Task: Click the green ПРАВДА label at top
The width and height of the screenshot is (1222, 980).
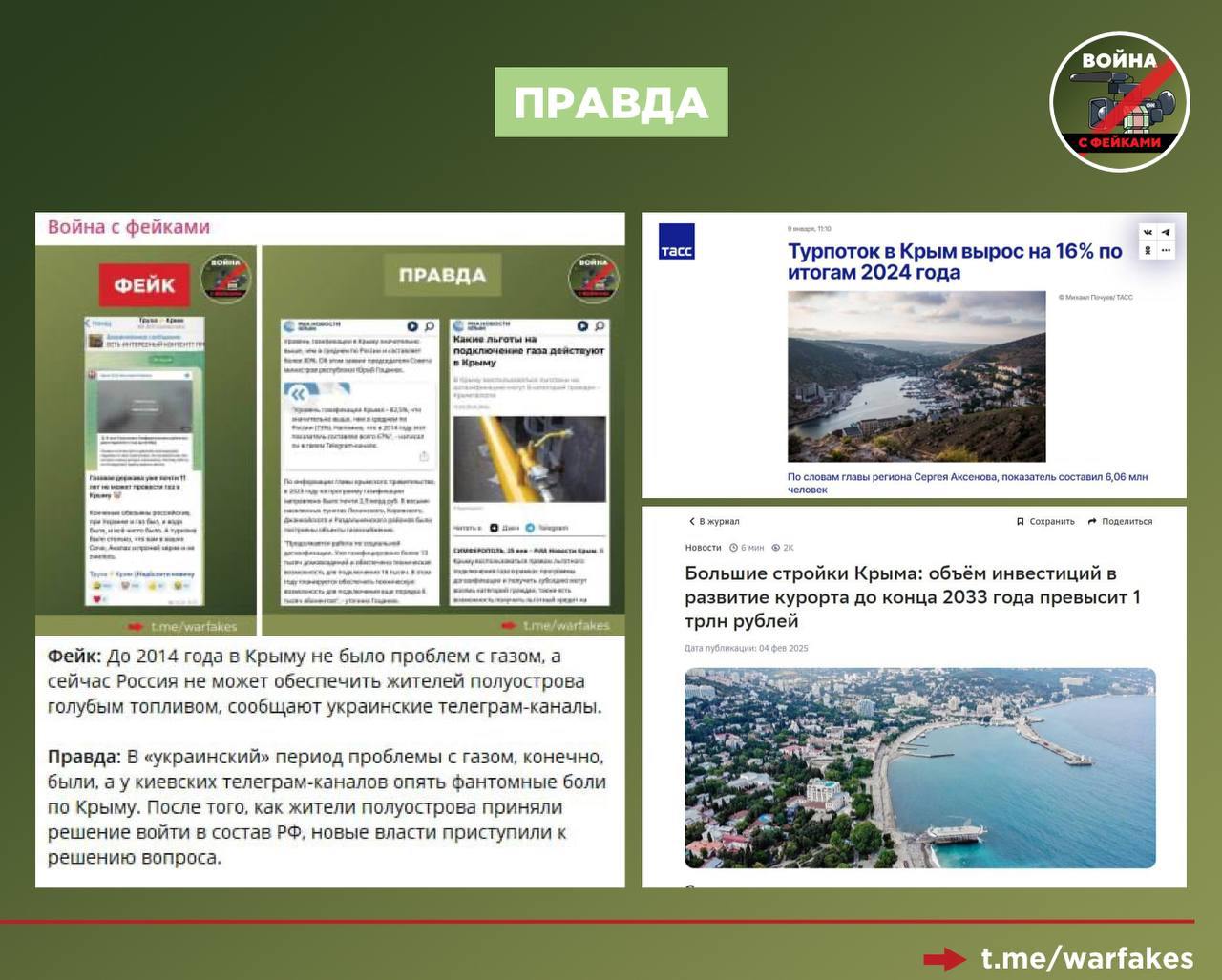Action: click(611, 102)
